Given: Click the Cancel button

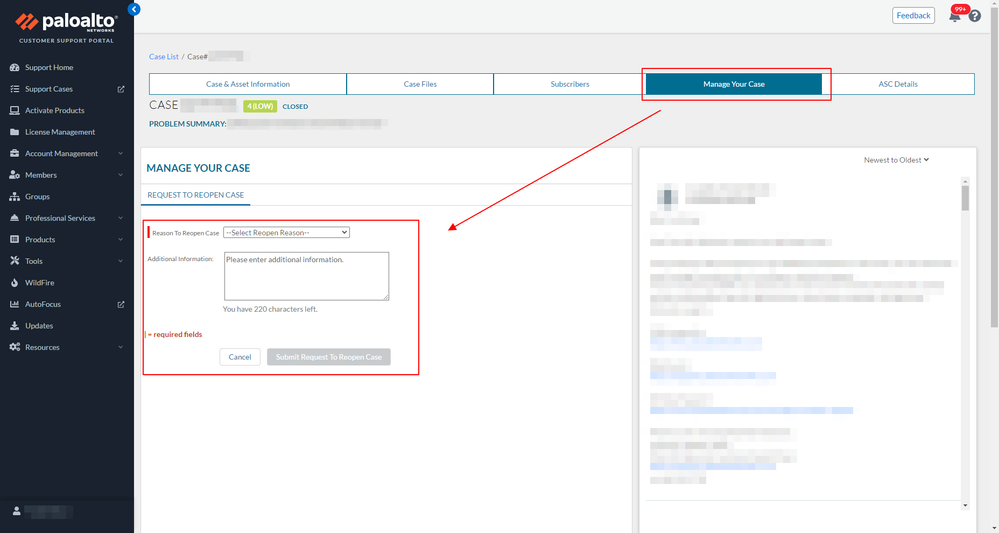Looking at the screenshot, I should (x=240, y=357).
